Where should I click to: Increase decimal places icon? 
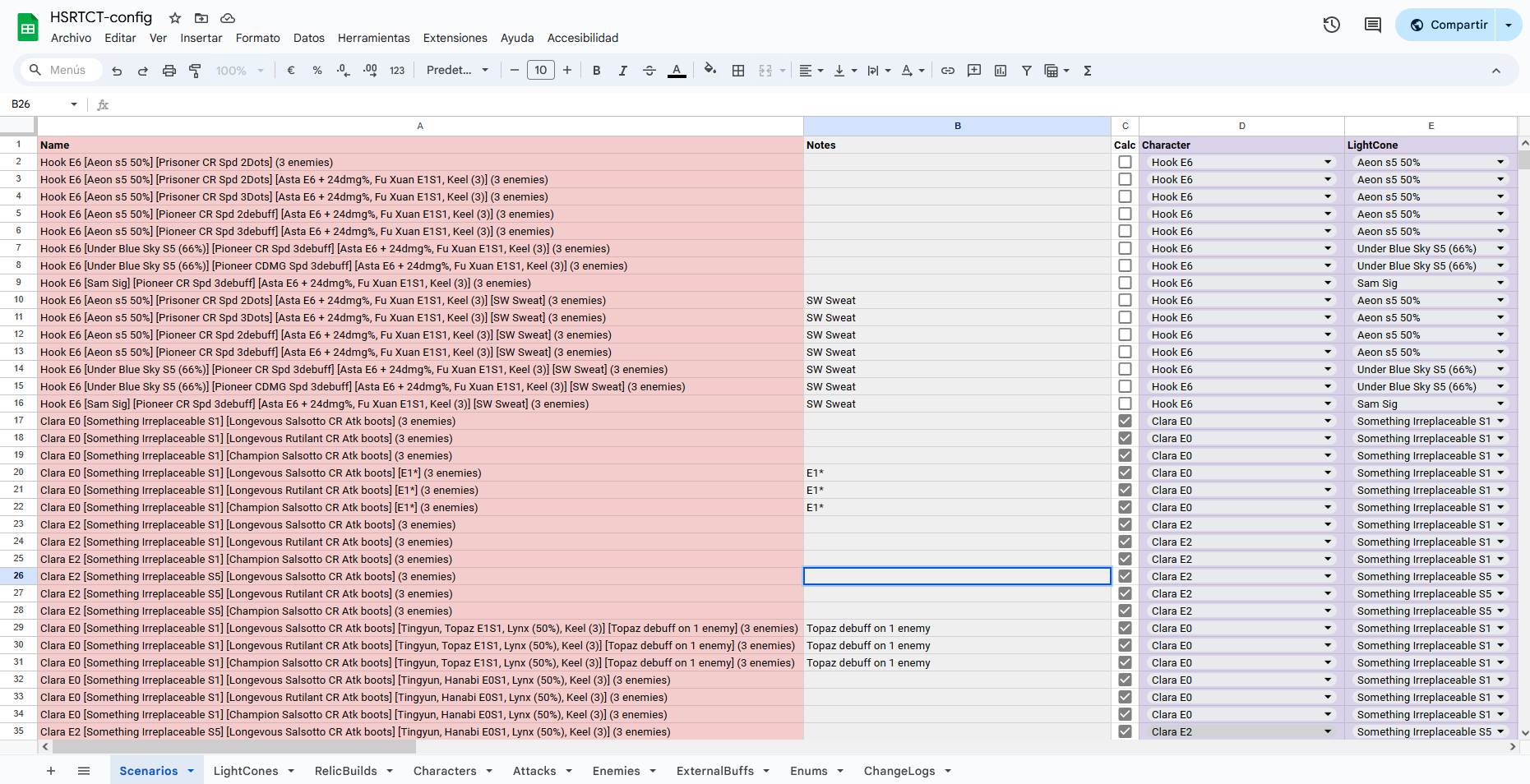pos(370,71)
